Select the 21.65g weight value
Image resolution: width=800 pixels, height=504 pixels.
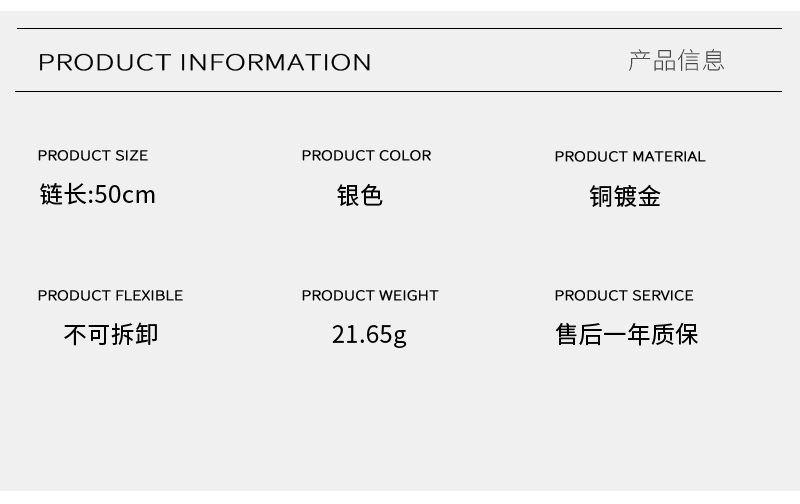pos(369,334)
